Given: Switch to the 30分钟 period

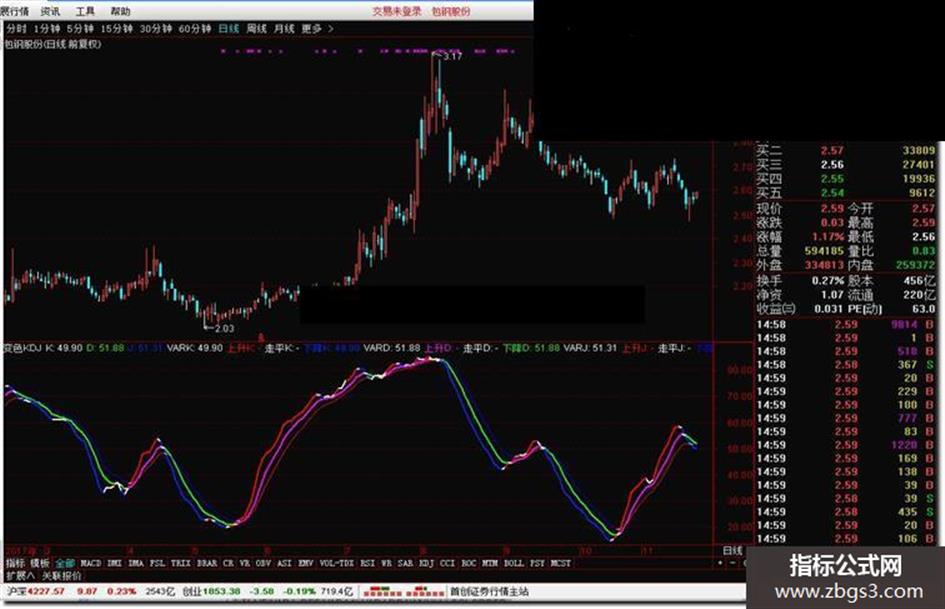Looking at the screenshot, I should click(156, 28).
